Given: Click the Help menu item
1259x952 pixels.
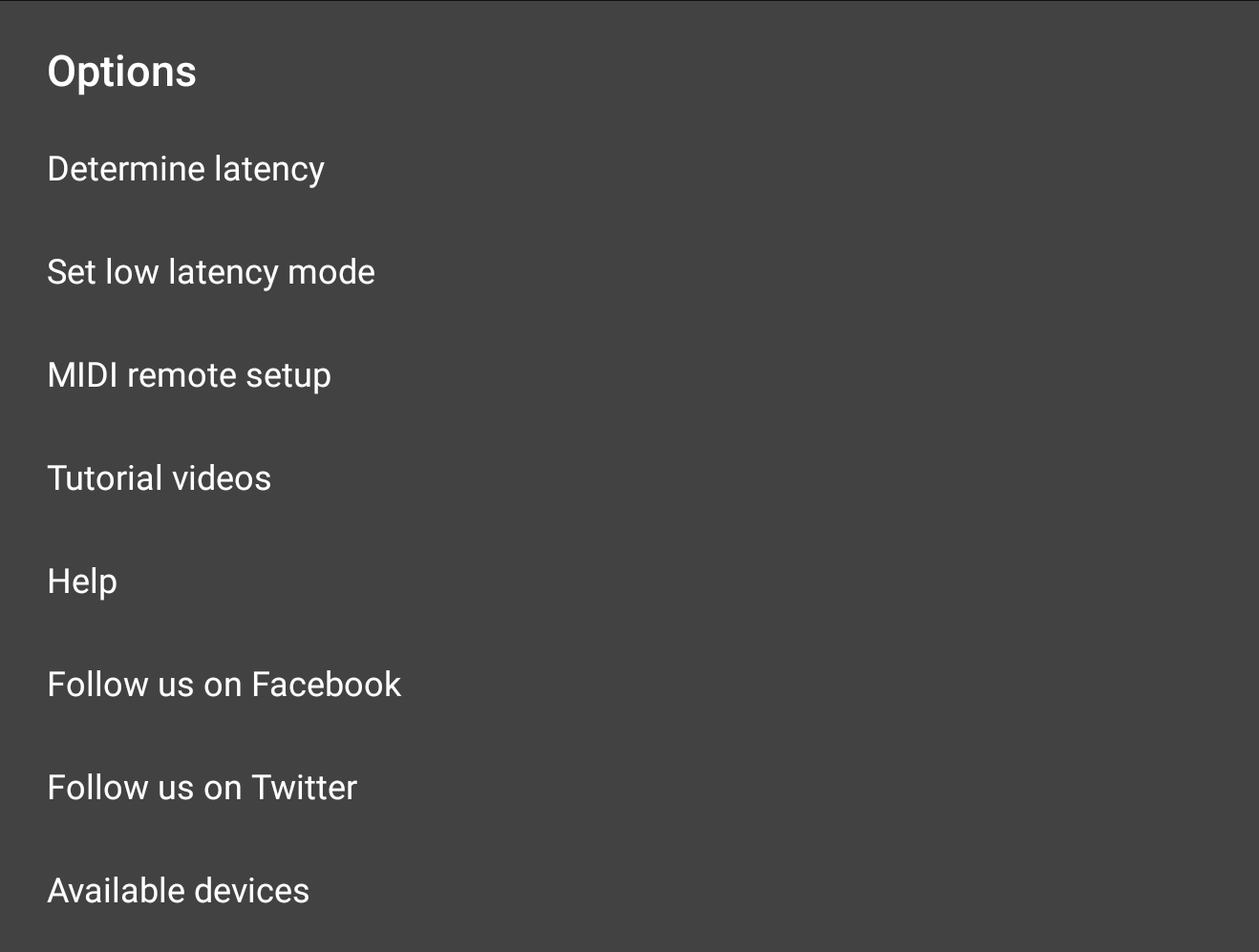Looking at the screenshot, I should coord(82,582).
